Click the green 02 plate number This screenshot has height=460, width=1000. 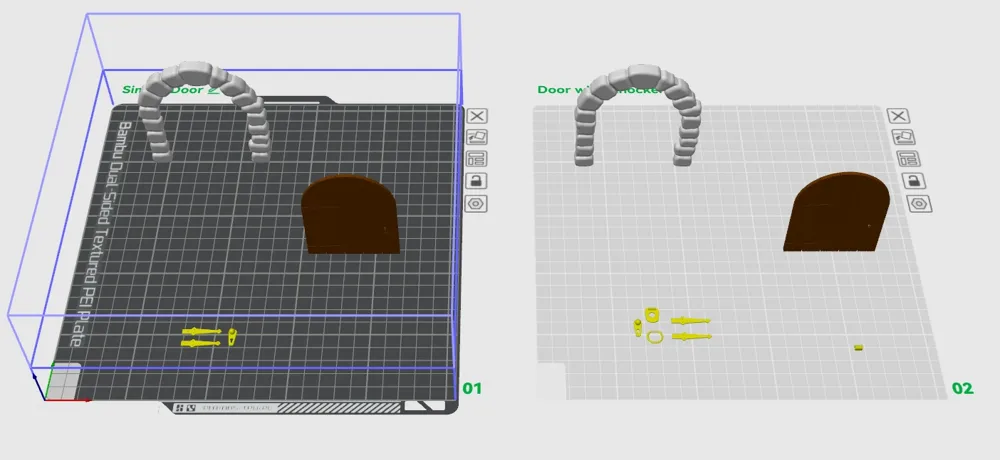(x=962, y=388)
